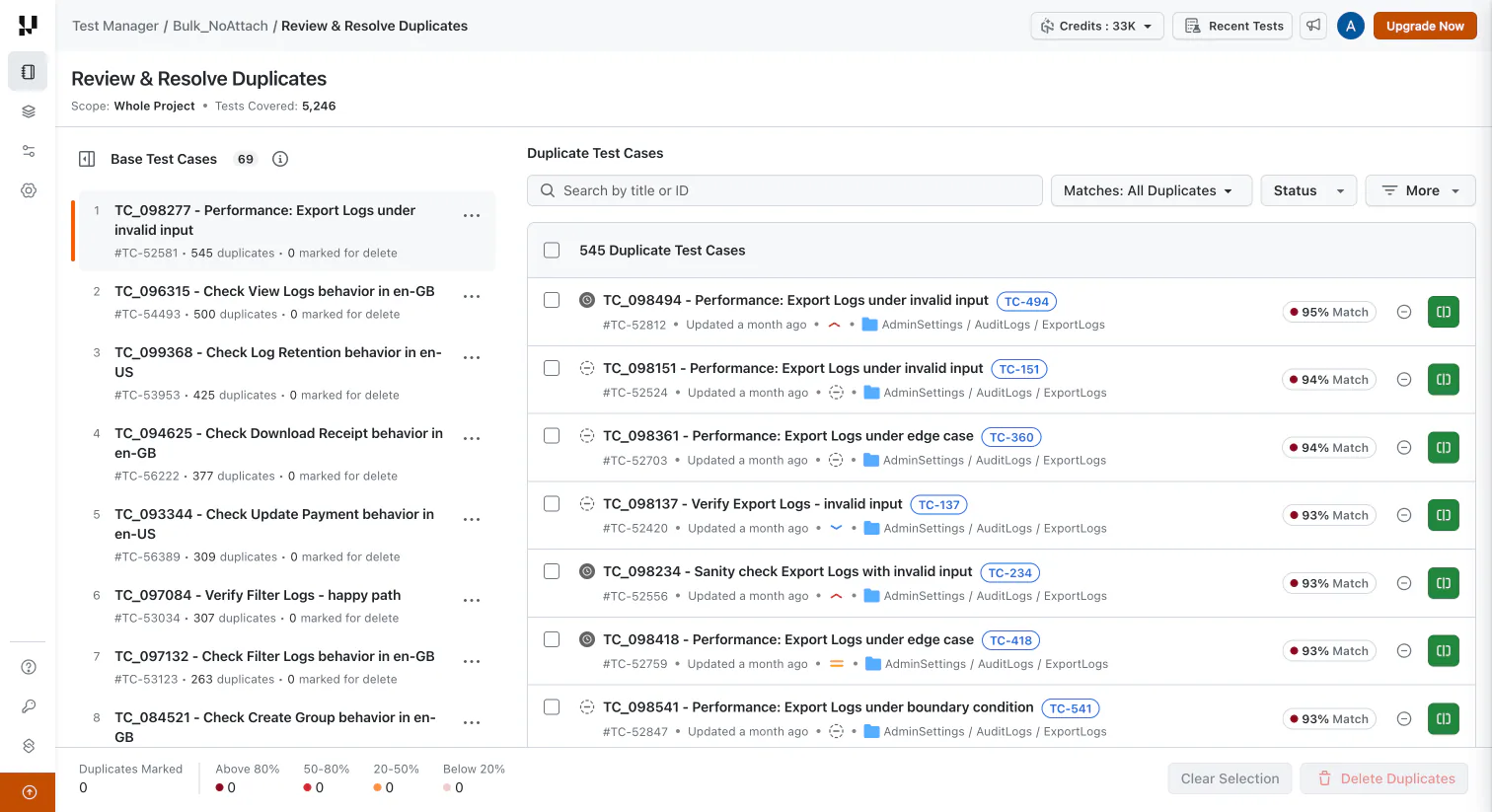Open options menu for TC_098277
This screenshot has width=1492, height=812.
[x=472, y=216]
